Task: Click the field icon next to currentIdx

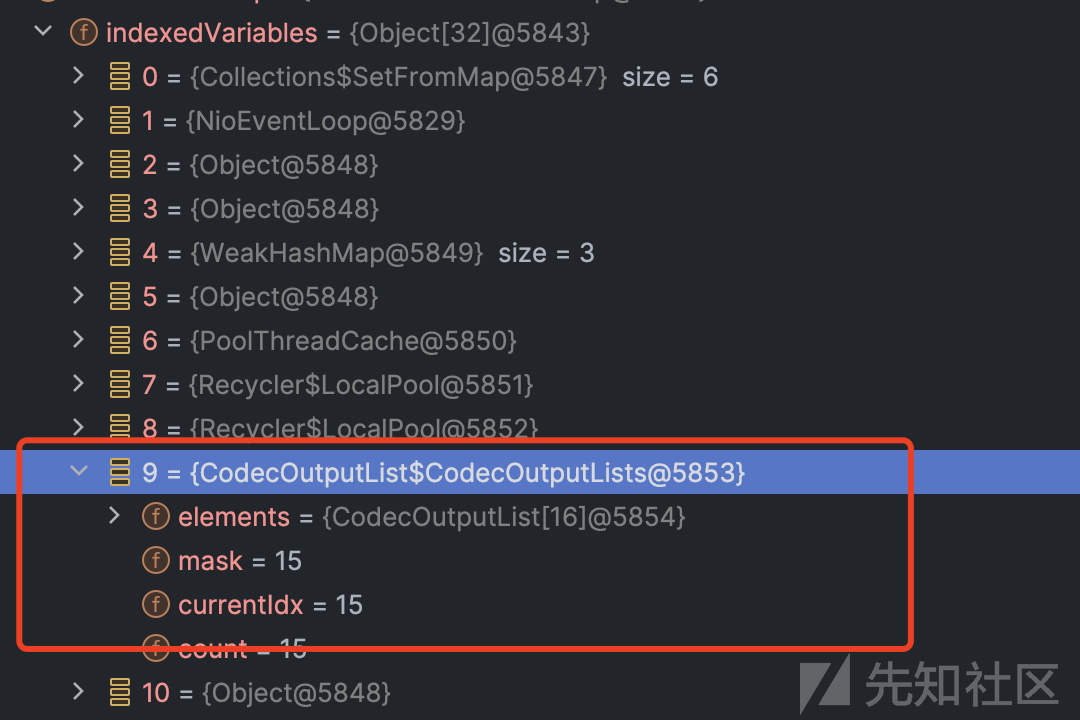Action: (x=156, y=604)
